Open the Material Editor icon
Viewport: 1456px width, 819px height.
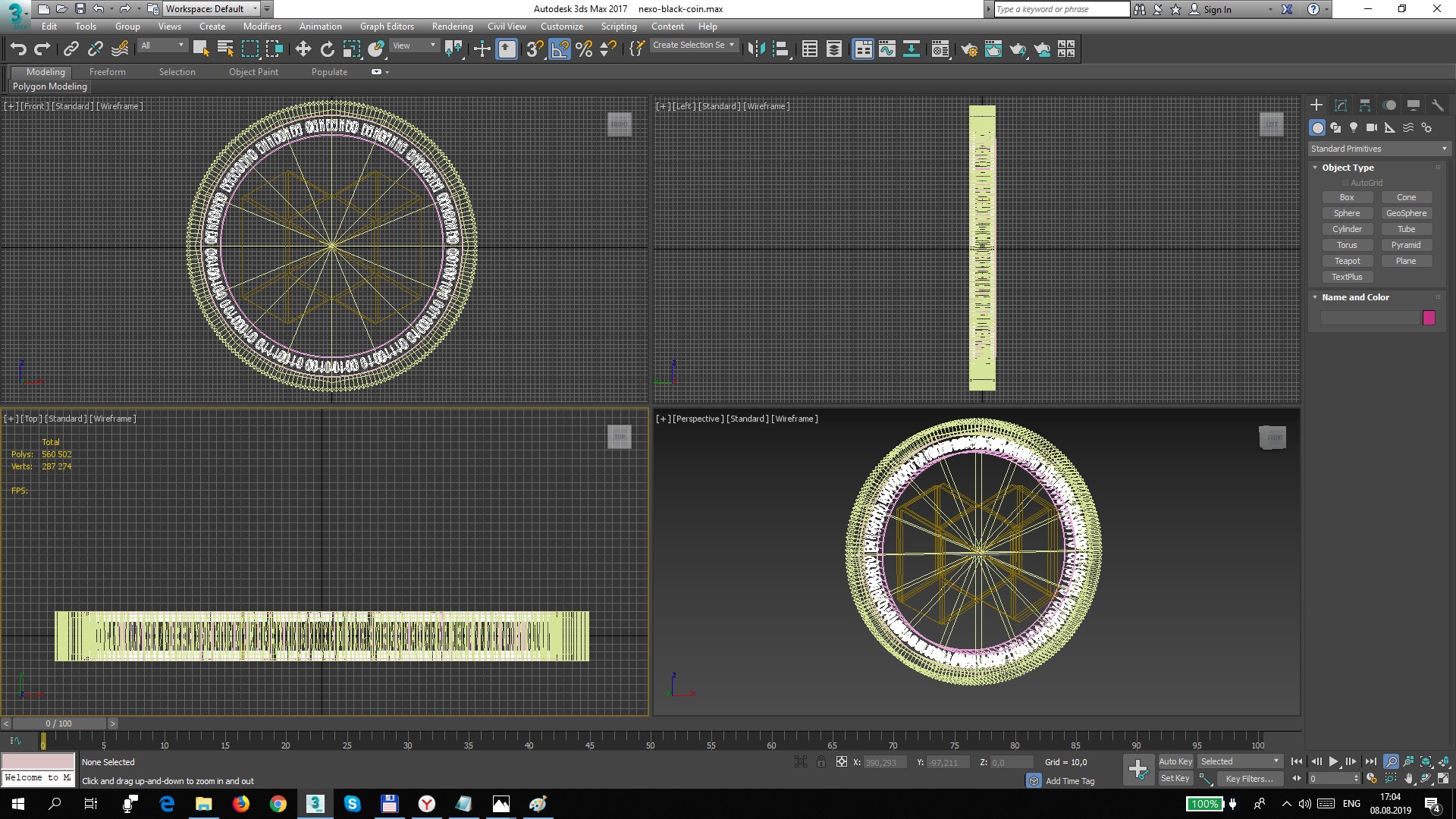click(x=940, y=49)
